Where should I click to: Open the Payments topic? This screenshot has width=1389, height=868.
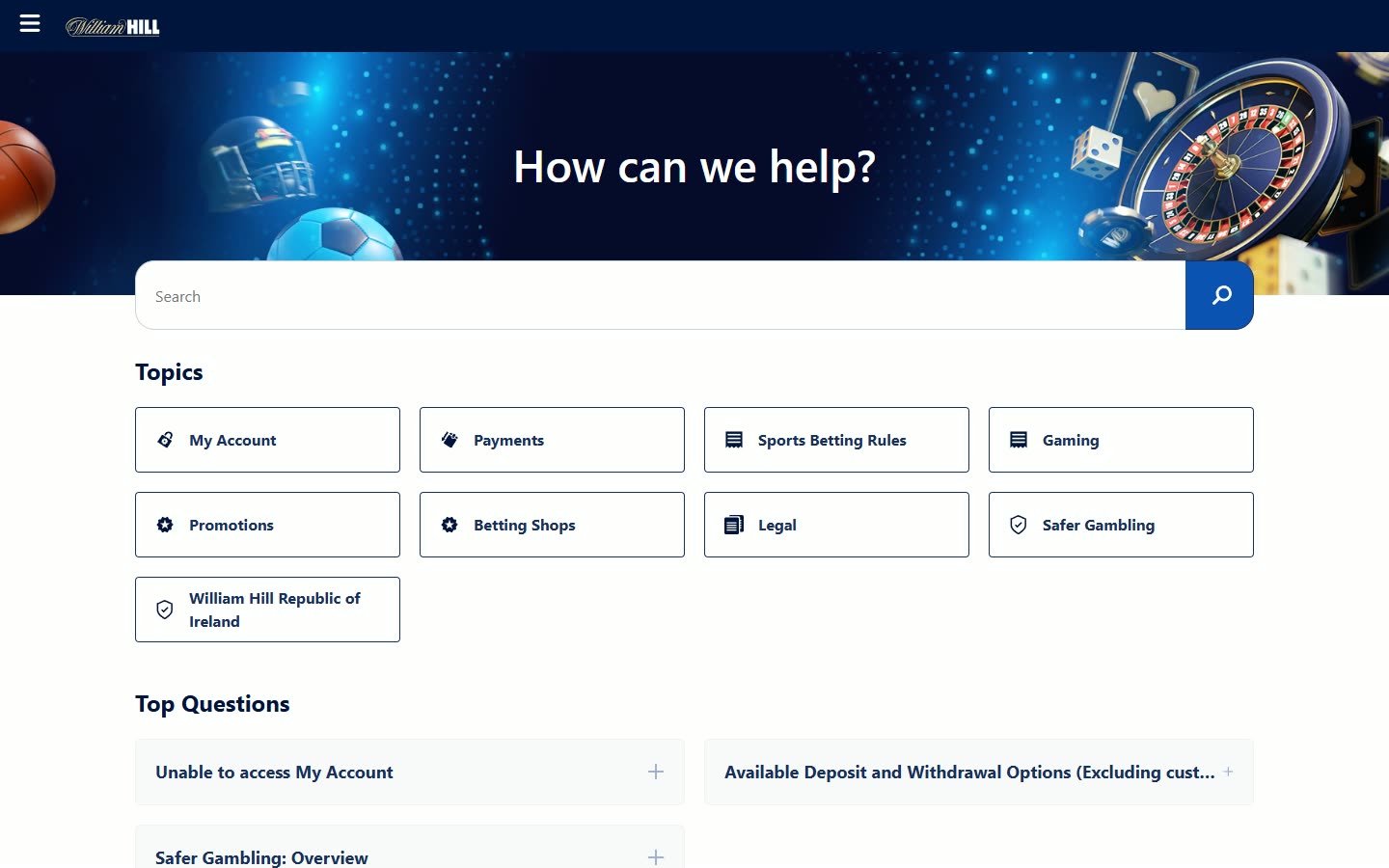coord(552,440)
